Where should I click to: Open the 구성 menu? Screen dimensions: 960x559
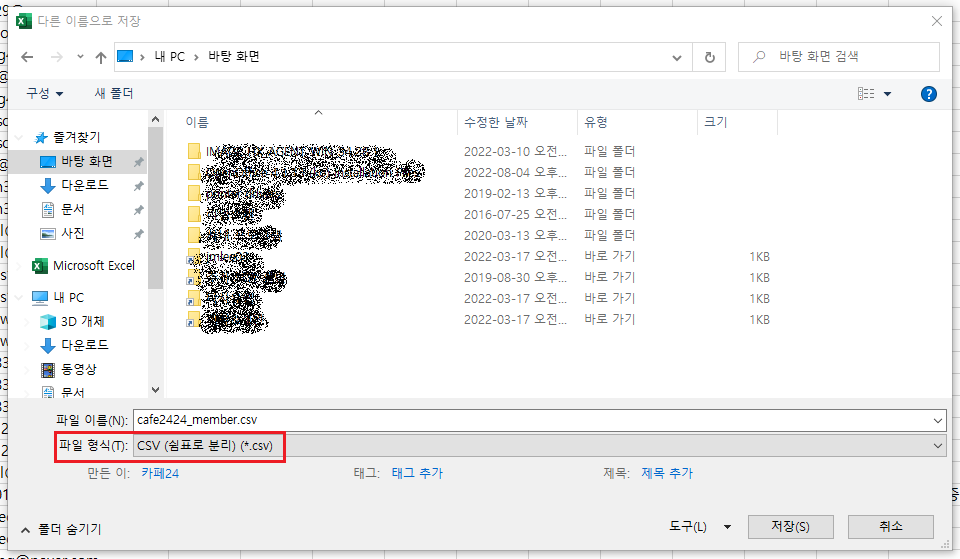click(44, 93)
